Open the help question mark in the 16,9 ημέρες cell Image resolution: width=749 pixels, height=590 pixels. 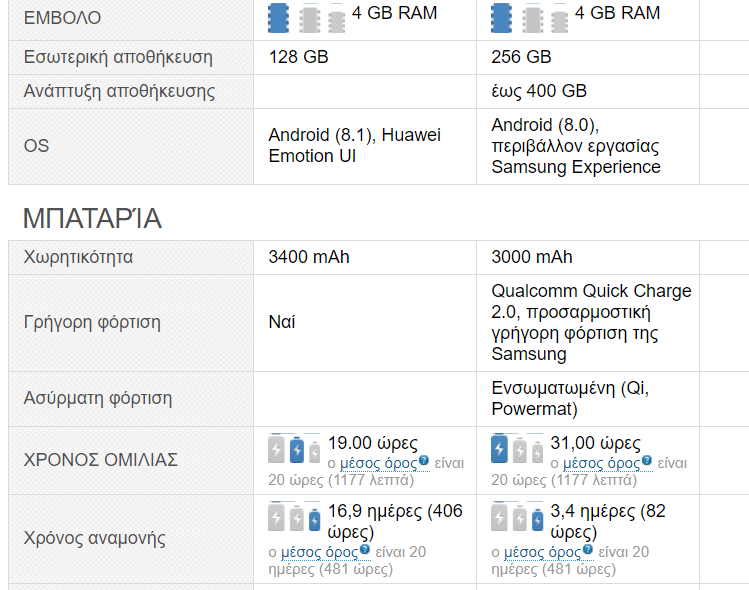point(363,549)
